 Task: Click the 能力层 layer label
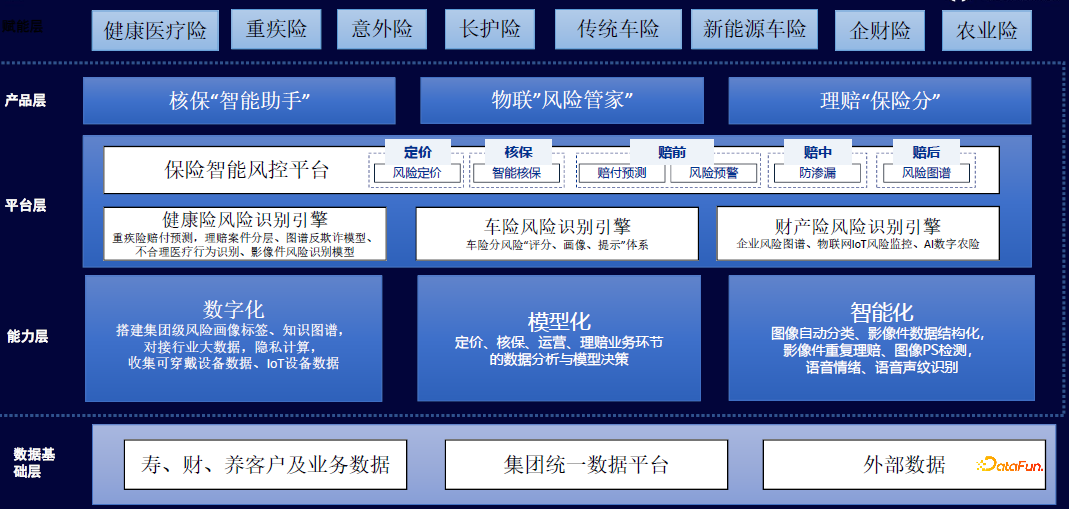point(27,336)
